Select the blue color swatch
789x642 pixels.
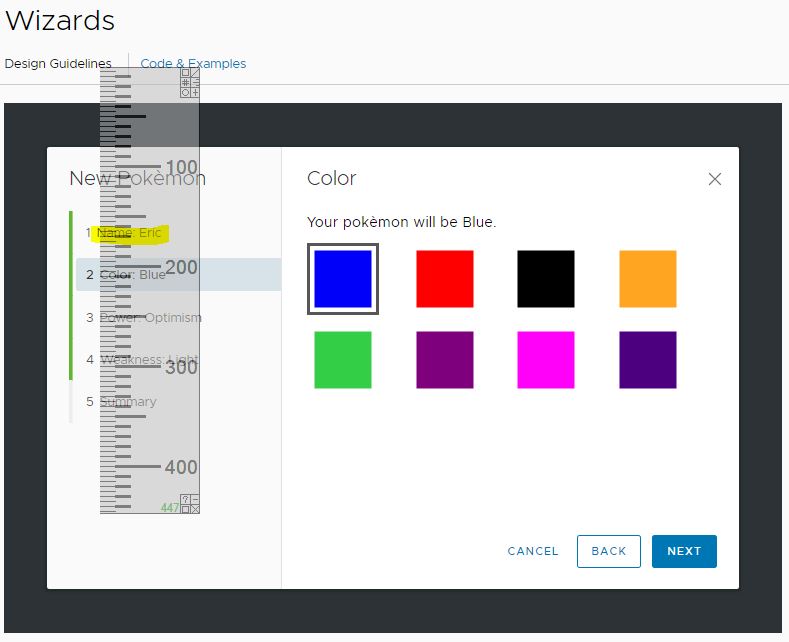coord(343,279)
